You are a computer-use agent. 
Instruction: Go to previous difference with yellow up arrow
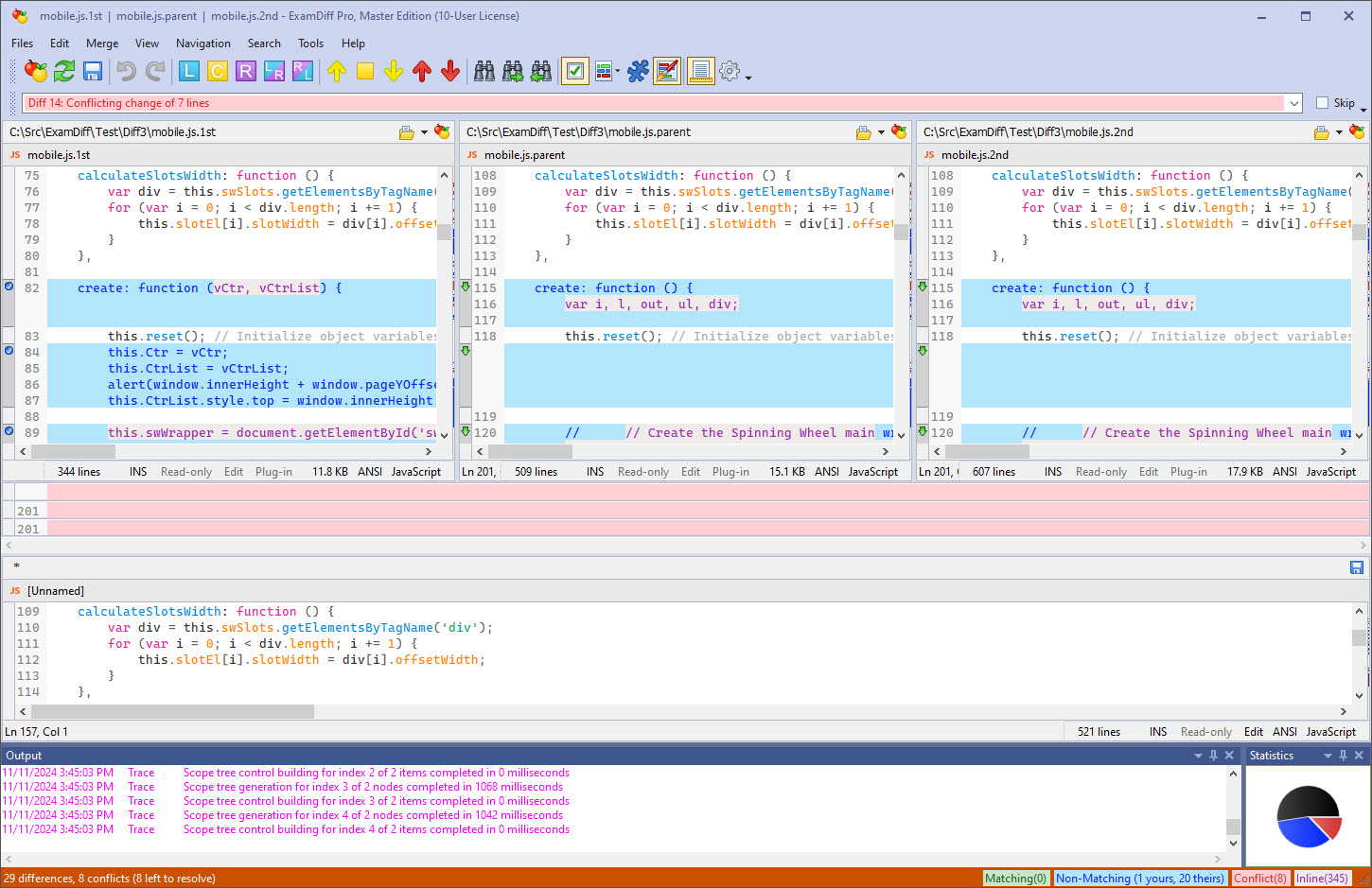(x=337, y=71)
